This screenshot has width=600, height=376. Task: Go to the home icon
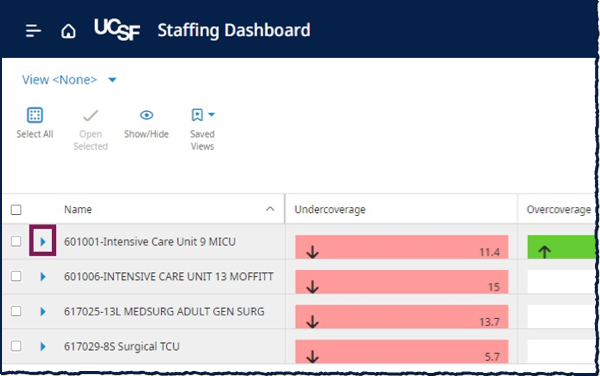[68, 31]
